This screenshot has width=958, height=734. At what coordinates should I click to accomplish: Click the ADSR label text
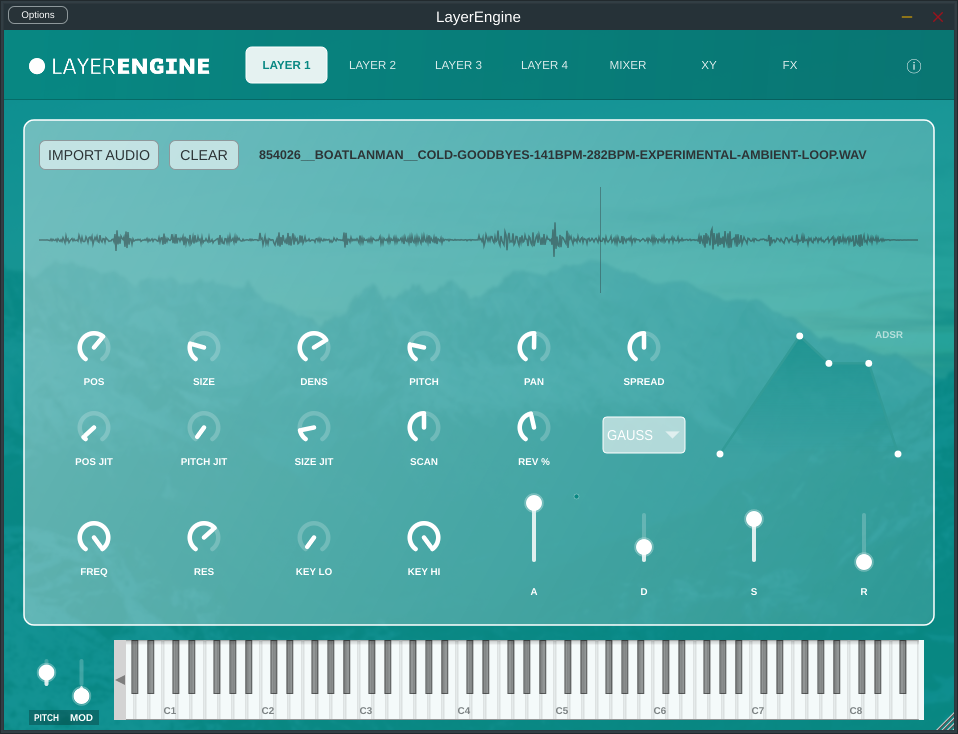888,335
